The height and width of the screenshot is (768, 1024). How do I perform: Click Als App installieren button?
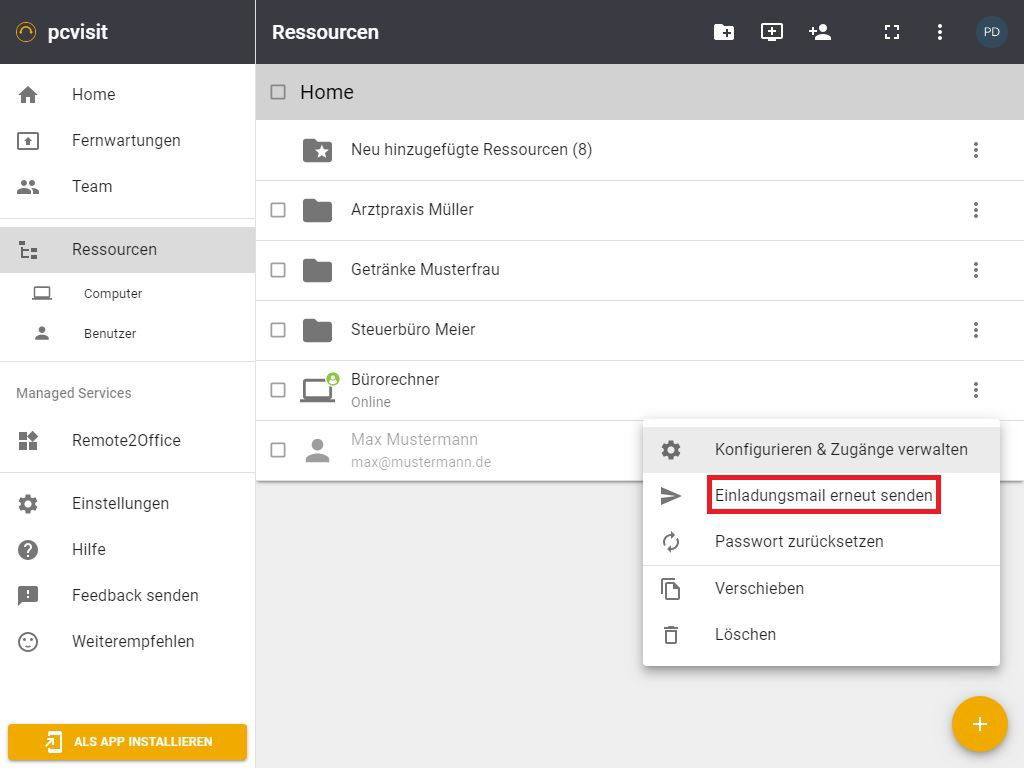click(x=127, y=742)
